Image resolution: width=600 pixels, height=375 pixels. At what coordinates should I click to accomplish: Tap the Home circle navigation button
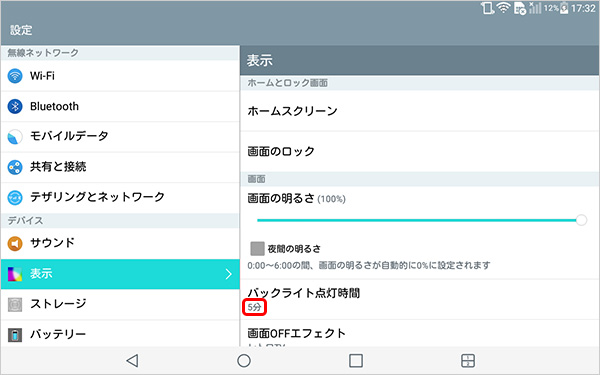[x=244, y=360]
